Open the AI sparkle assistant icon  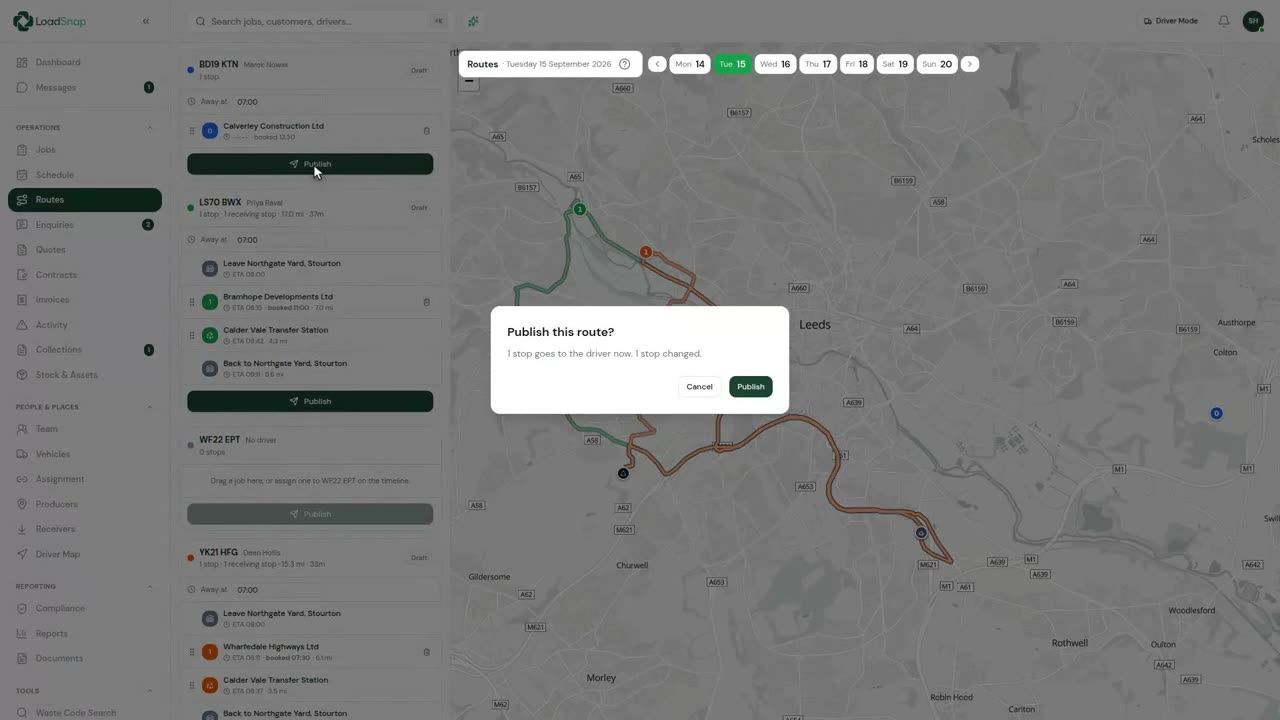click(473, 21)
